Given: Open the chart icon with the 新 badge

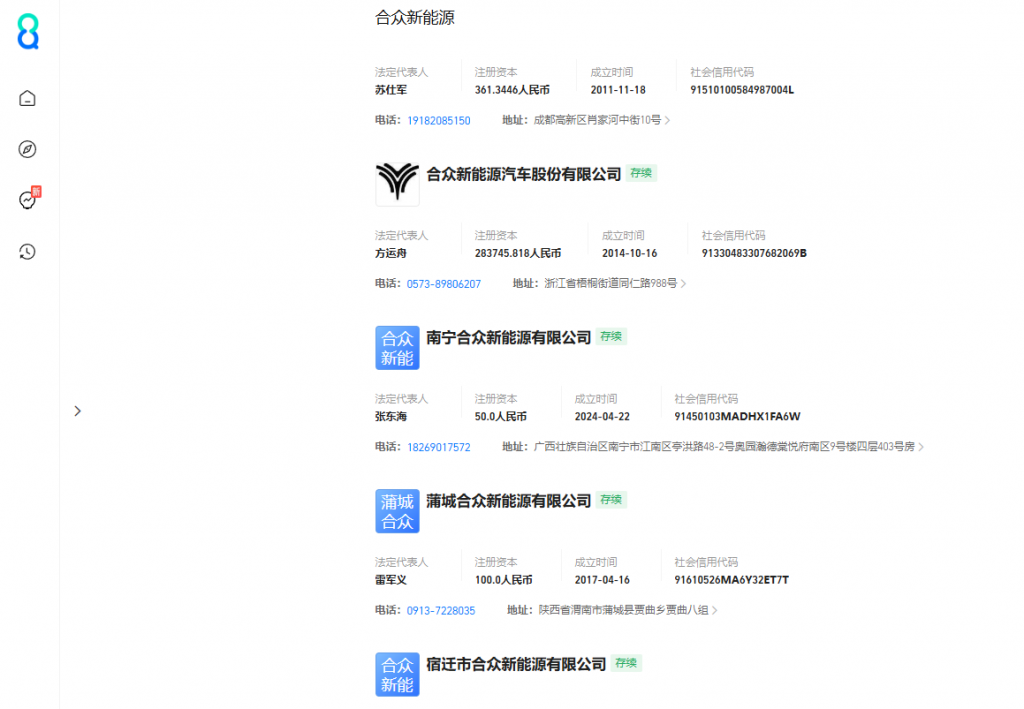Looking at the screenshot, I should coord(28,200).
